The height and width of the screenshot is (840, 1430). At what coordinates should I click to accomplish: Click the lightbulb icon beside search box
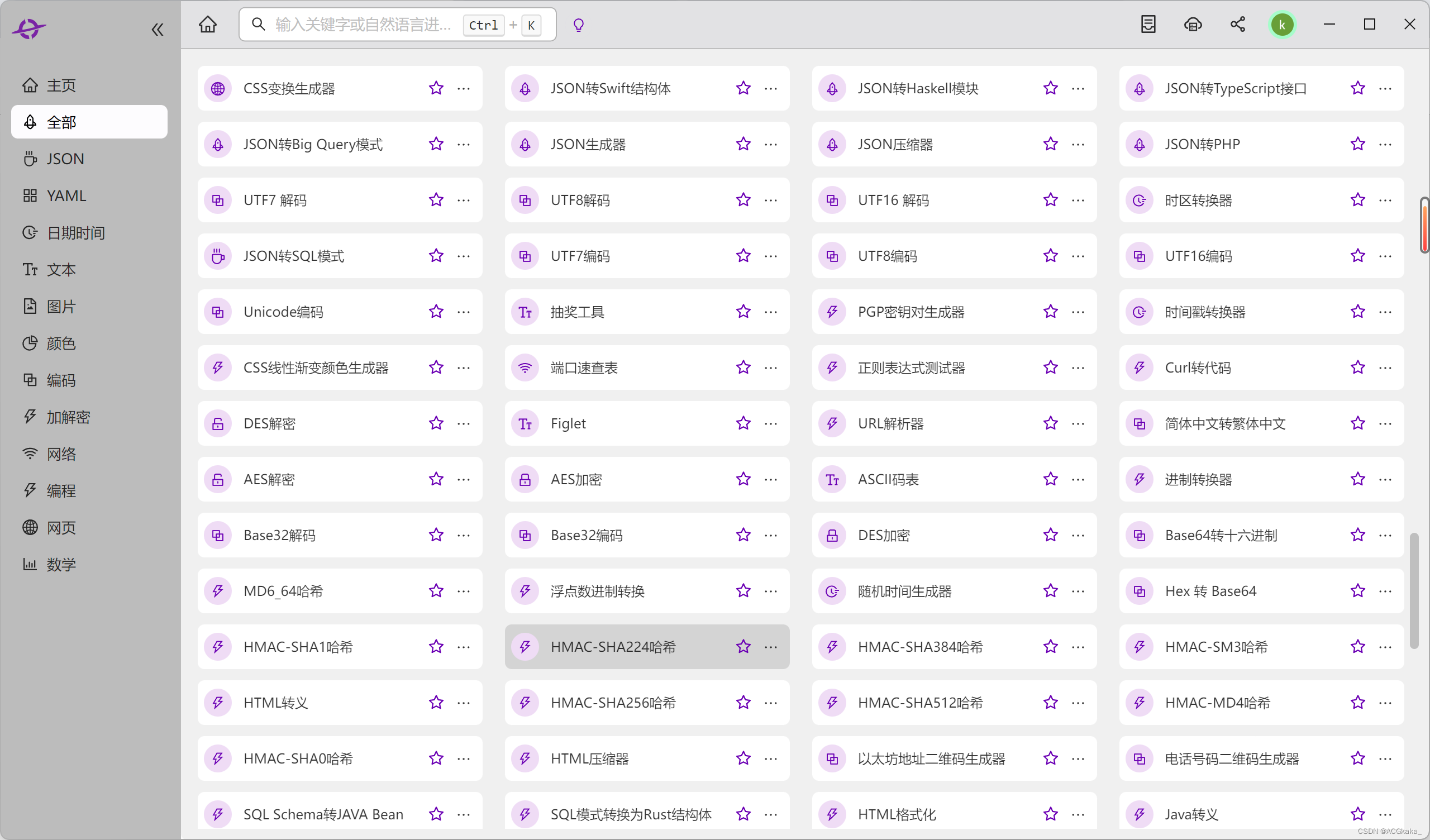click(x=578, y=25)
